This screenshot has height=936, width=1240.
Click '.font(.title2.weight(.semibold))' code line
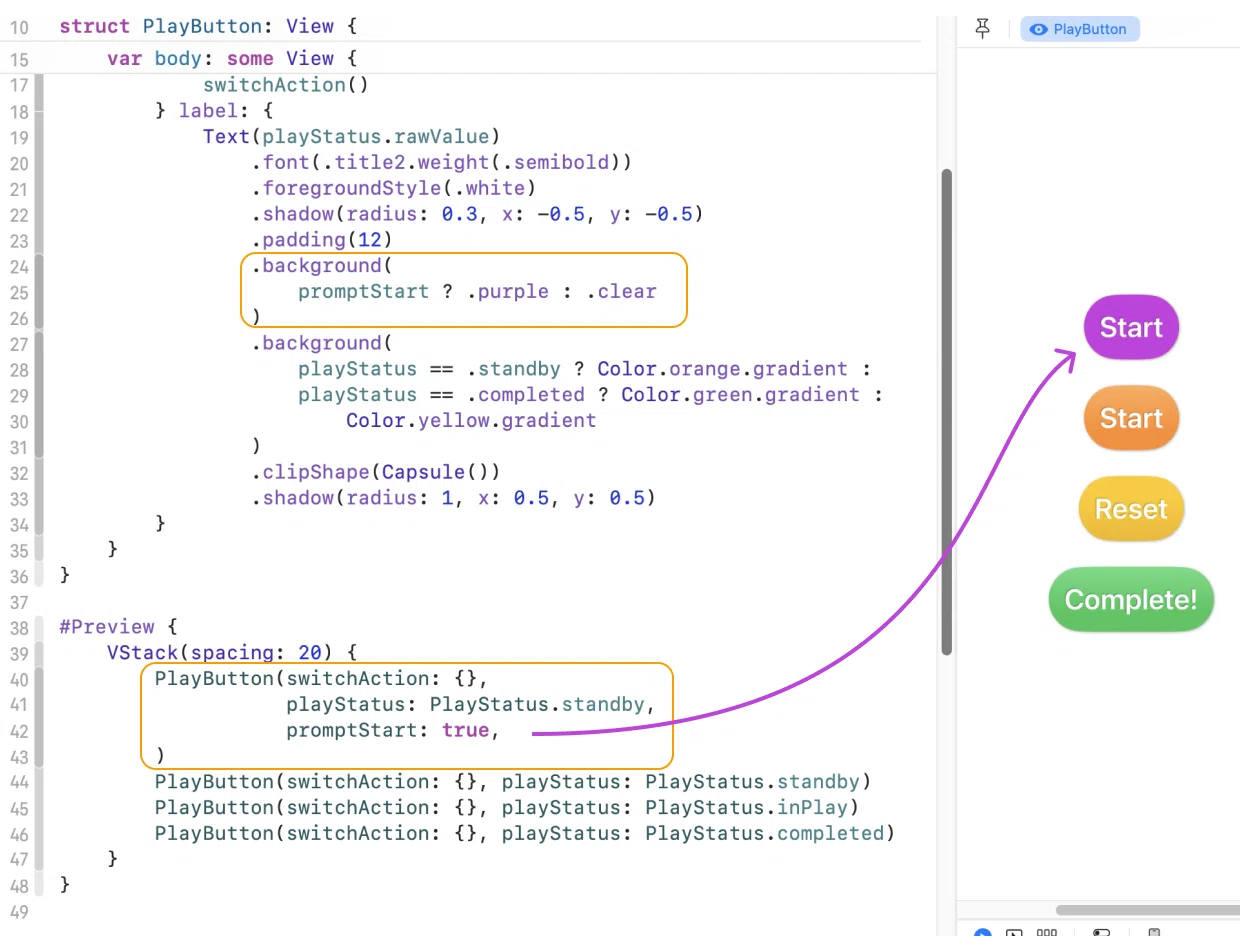[441, 162]
